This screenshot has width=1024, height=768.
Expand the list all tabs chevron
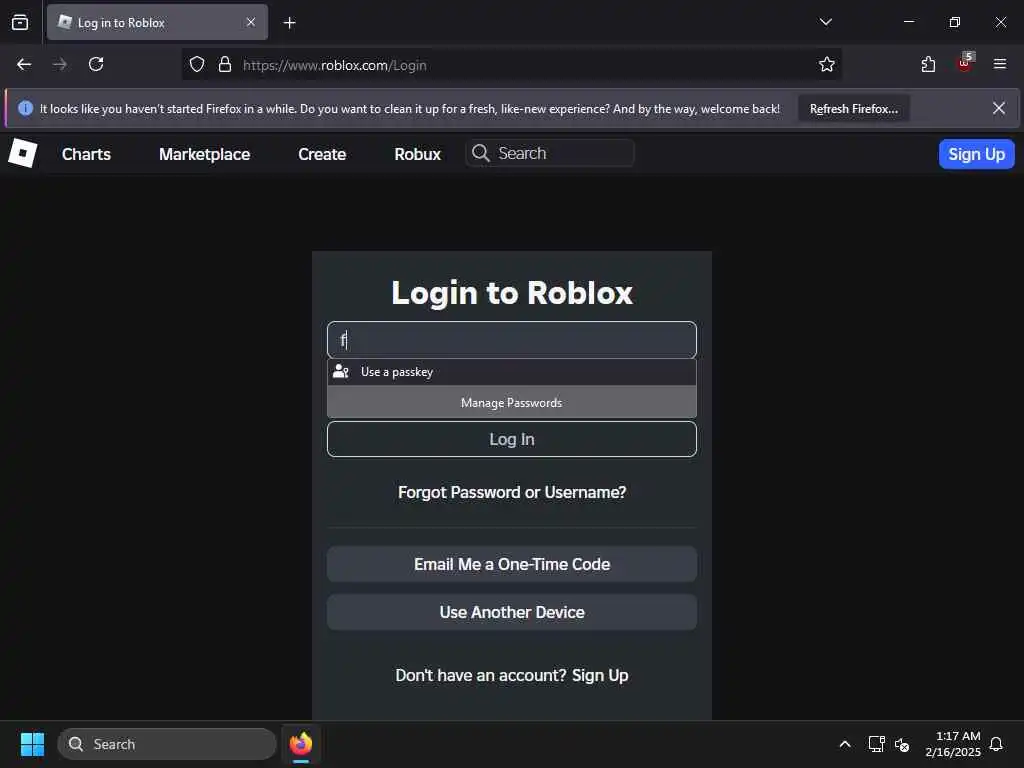click(825, 22)
